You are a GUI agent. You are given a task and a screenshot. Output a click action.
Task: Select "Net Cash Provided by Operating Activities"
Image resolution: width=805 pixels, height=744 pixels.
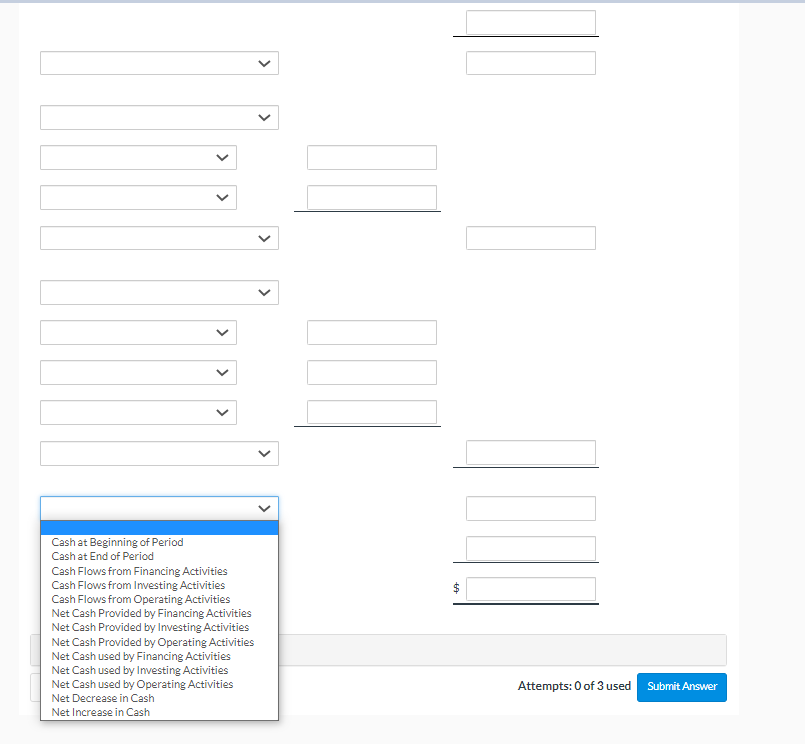151,641
